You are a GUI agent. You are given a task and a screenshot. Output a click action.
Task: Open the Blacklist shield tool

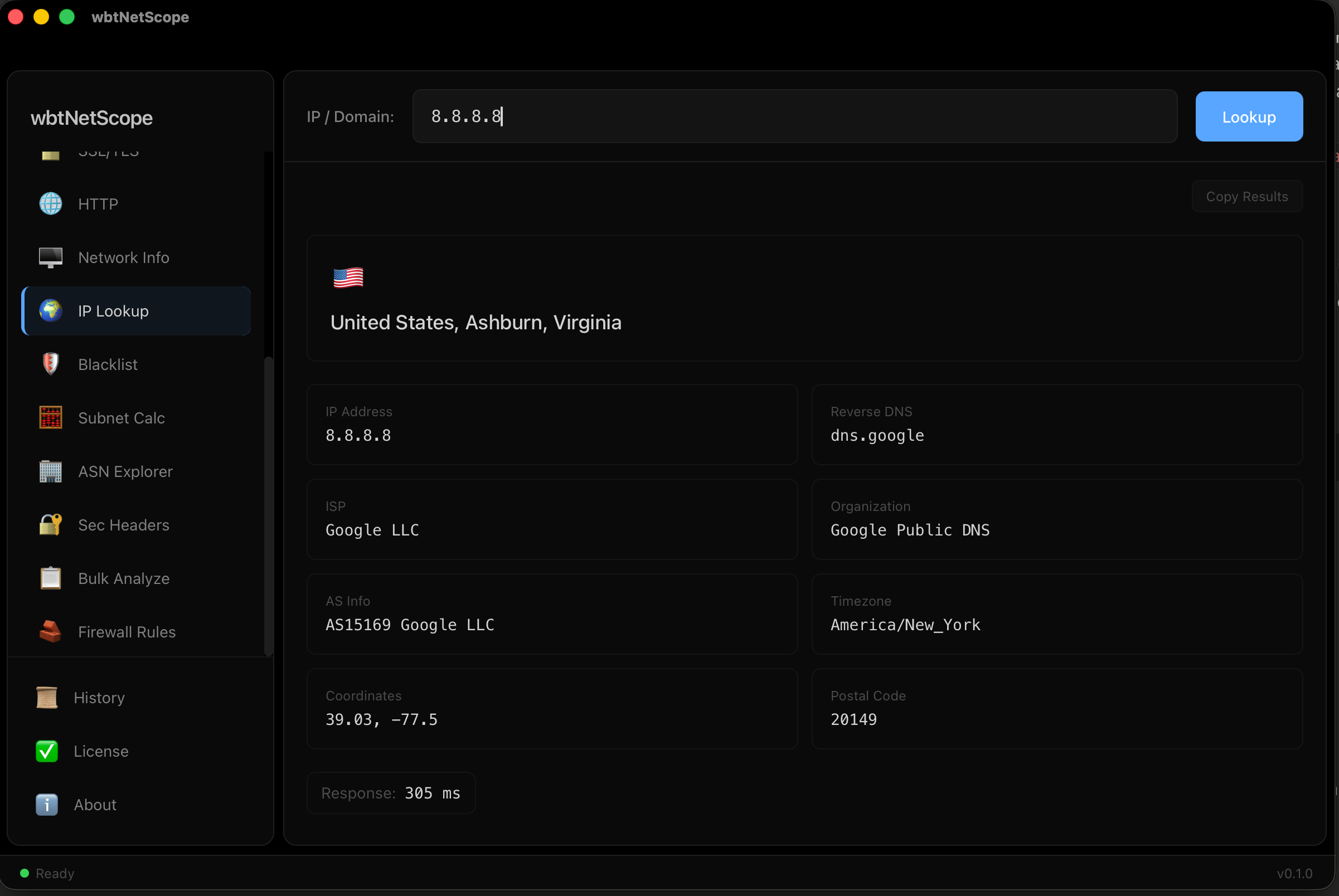50,364
